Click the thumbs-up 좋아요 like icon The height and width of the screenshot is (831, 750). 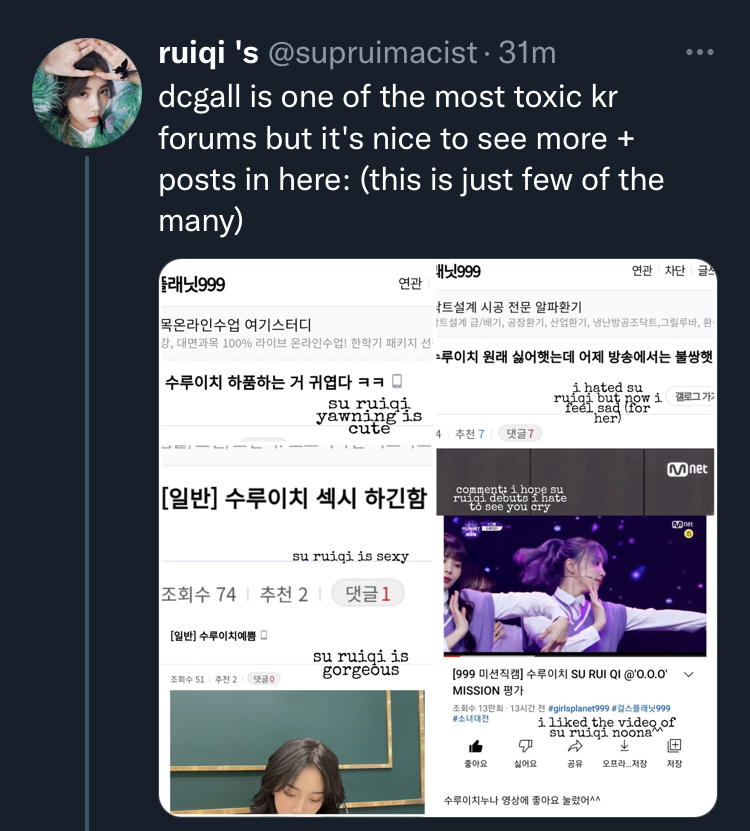[x=475, y=747]
